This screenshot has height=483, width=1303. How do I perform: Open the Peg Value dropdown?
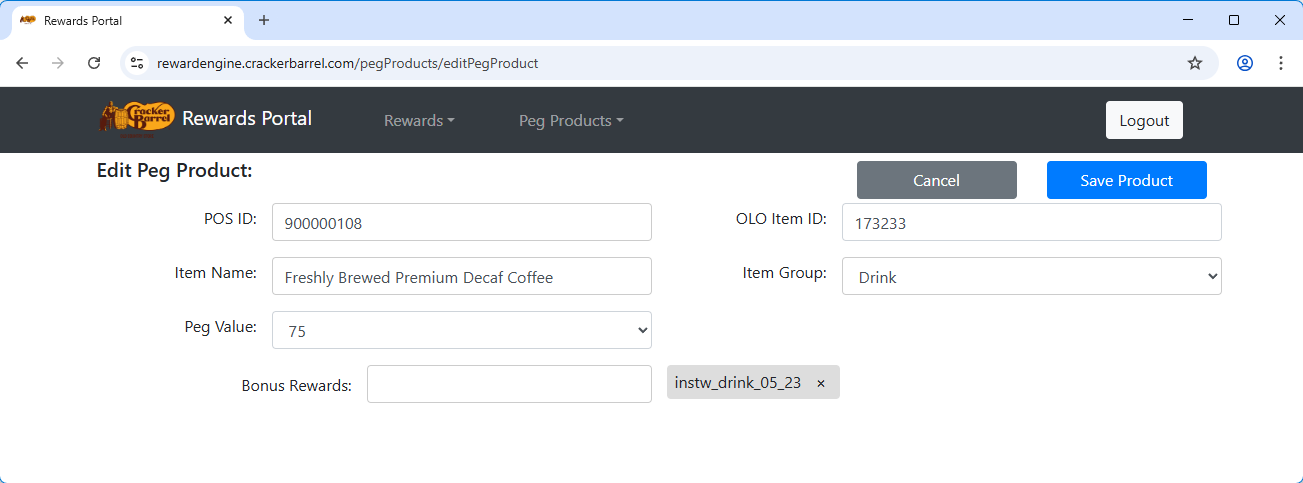point(461,330)
